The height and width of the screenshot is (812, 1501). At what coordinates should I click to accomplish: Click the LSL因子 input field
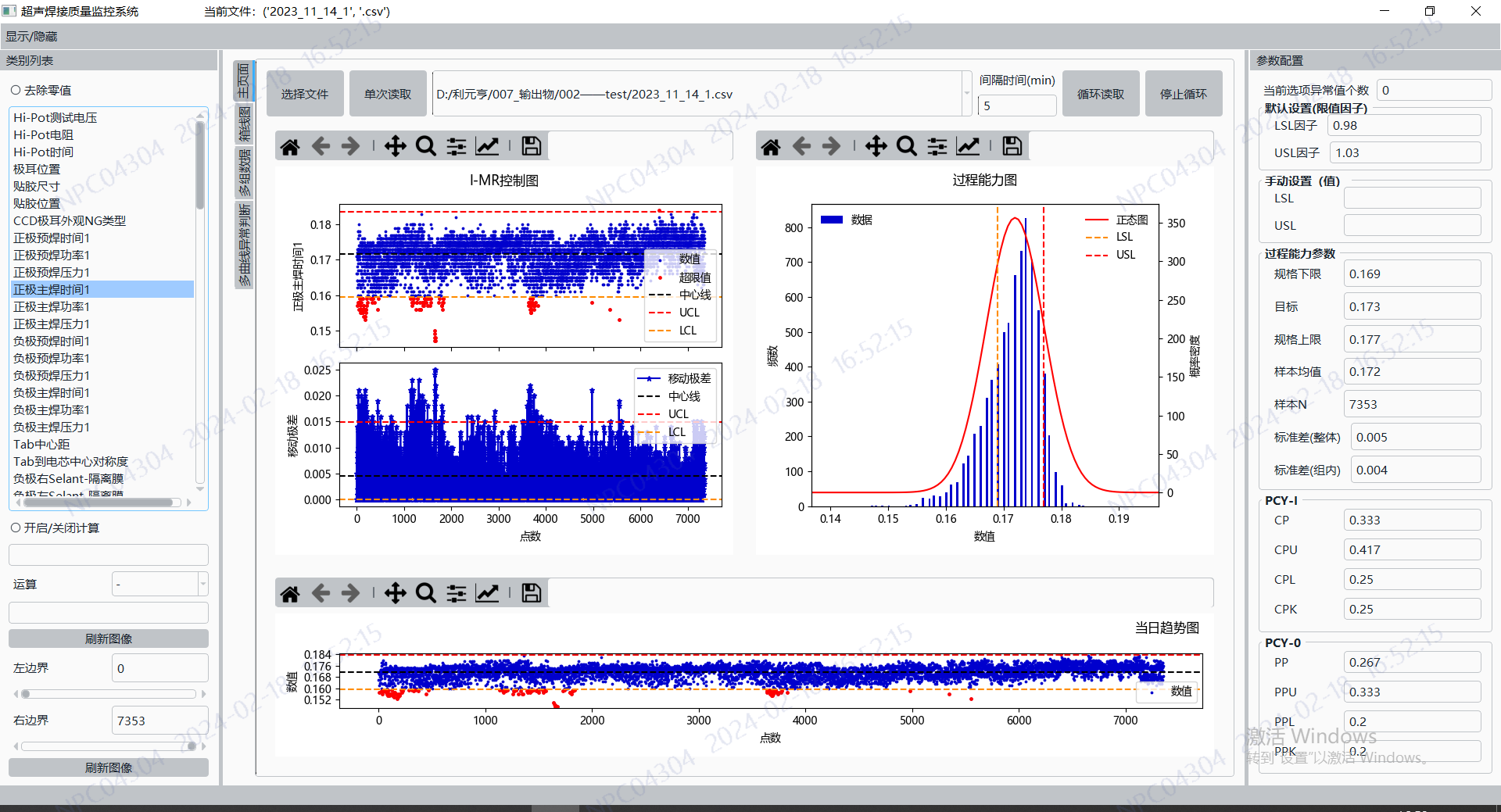pyautogui.click(x=1404, y=126)
